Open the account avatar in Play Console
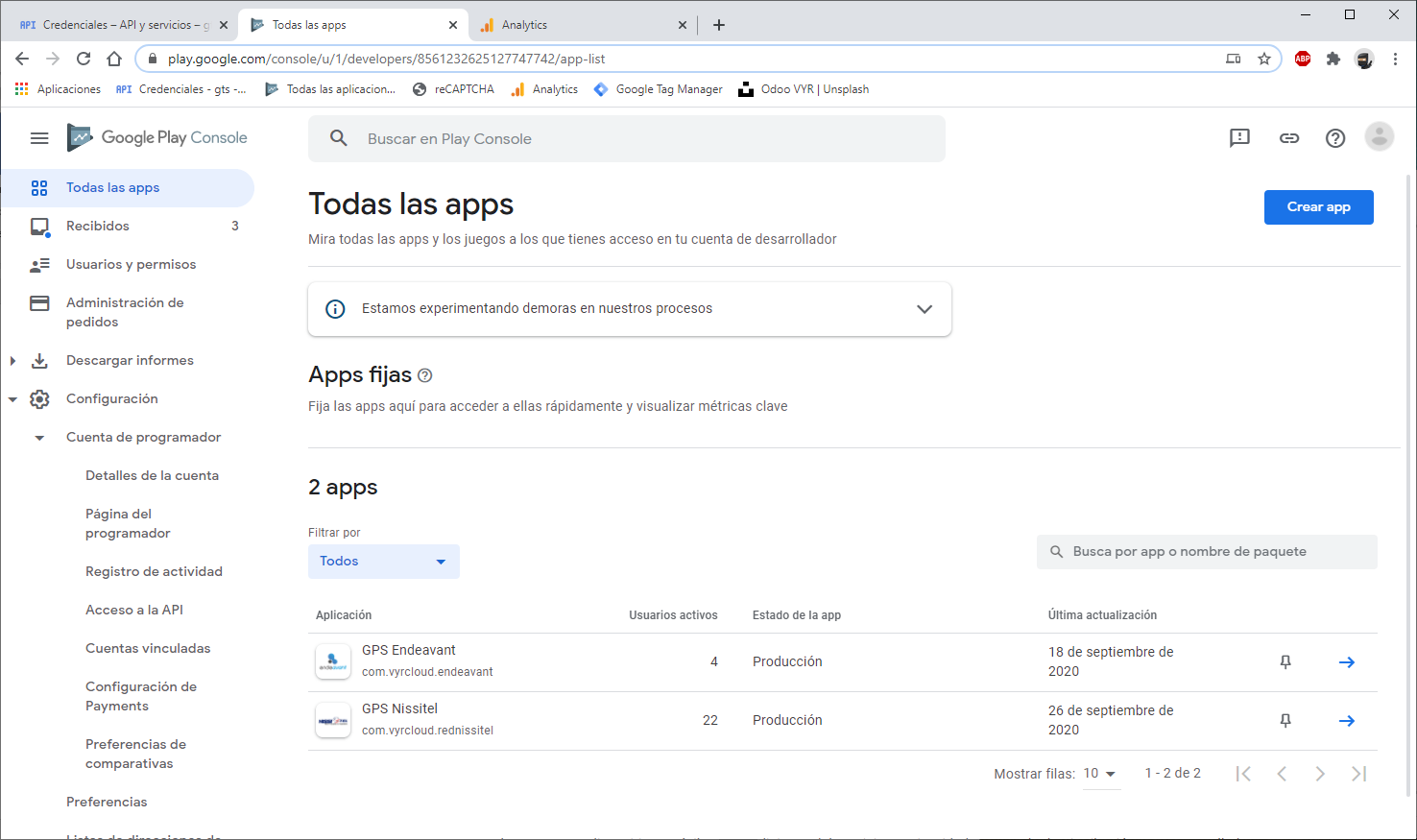This screenshot has width=1417, height=840. click(x=1379, y=137)
